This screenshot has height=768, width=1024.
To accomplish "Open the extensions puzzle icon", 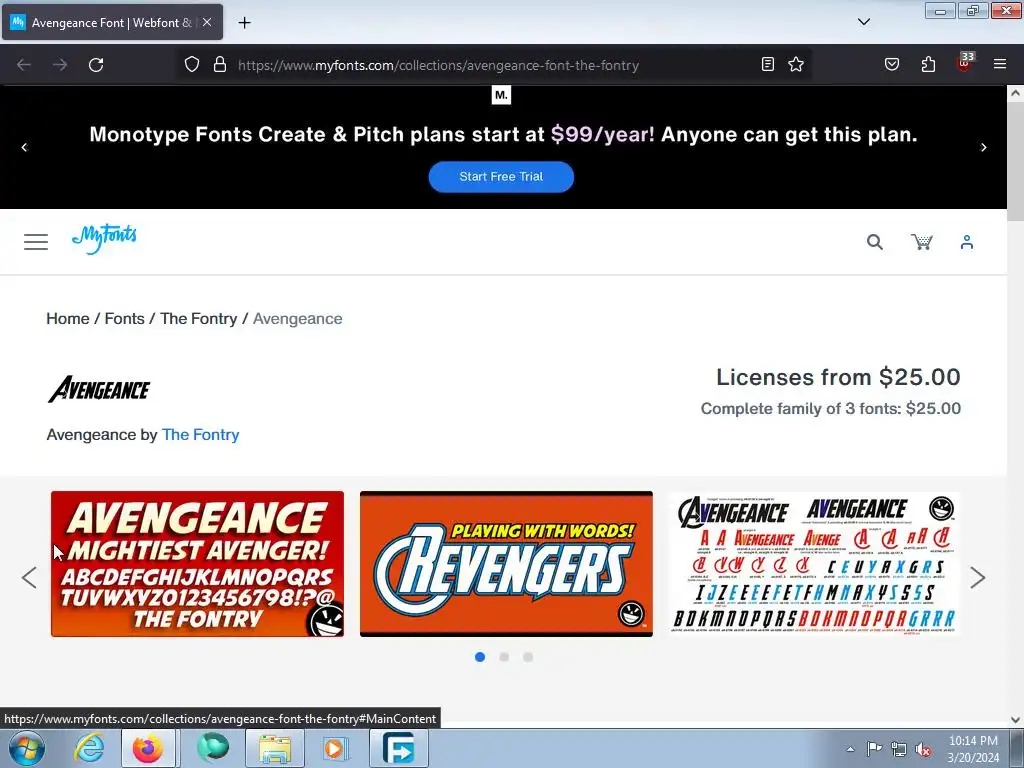I will pyautogui.click(x=928, y=64).
